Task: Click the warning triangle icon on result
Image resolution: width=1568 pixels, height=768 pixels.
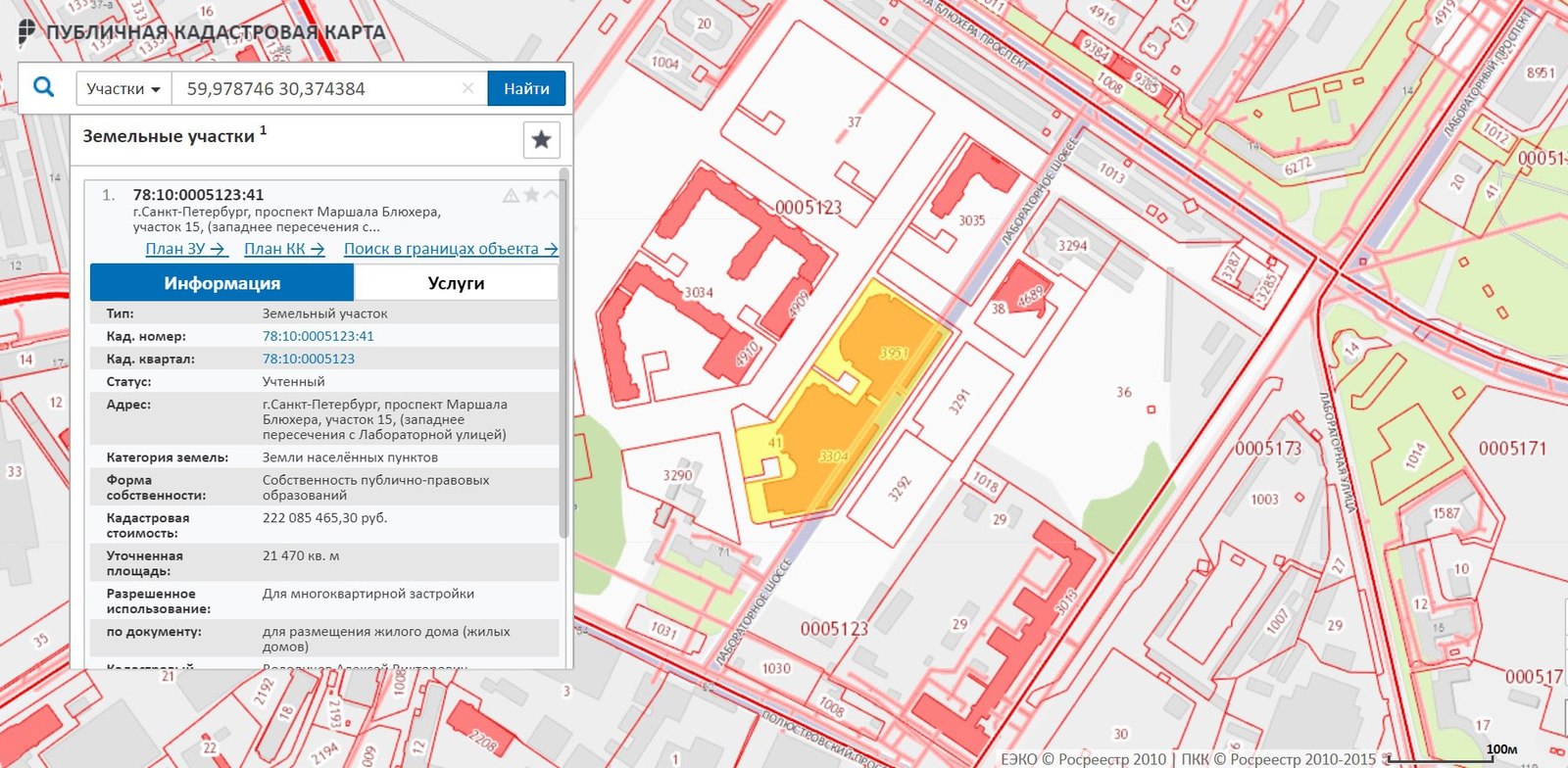Action: point(511,195)
